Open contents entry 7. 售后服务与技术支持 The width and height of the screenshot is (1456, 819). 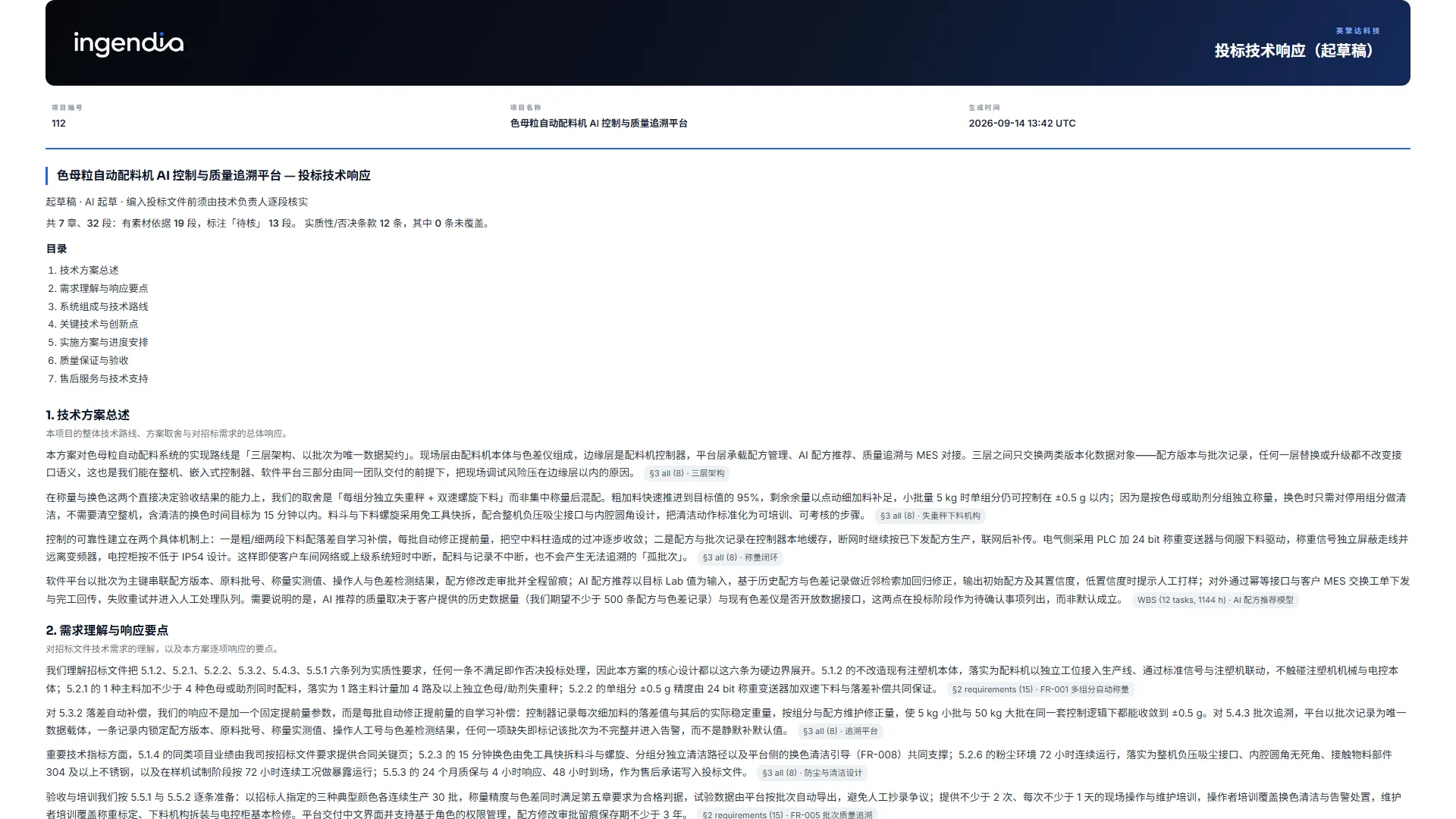point(98,378)
